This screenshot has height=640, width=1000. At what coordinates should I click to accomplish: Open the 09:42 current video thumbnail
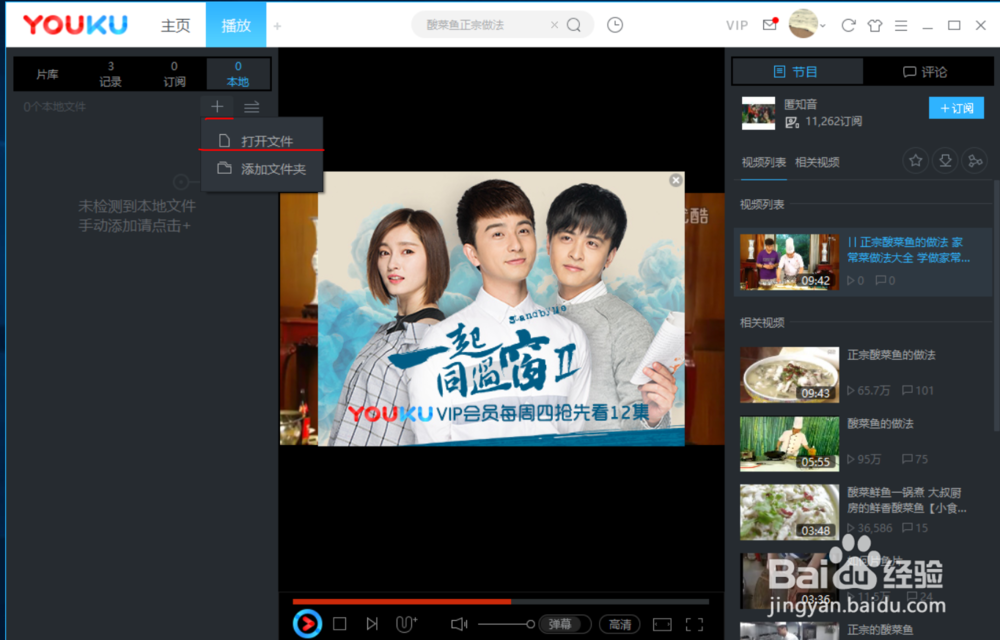pyautogui.click(x=790, y=262)
